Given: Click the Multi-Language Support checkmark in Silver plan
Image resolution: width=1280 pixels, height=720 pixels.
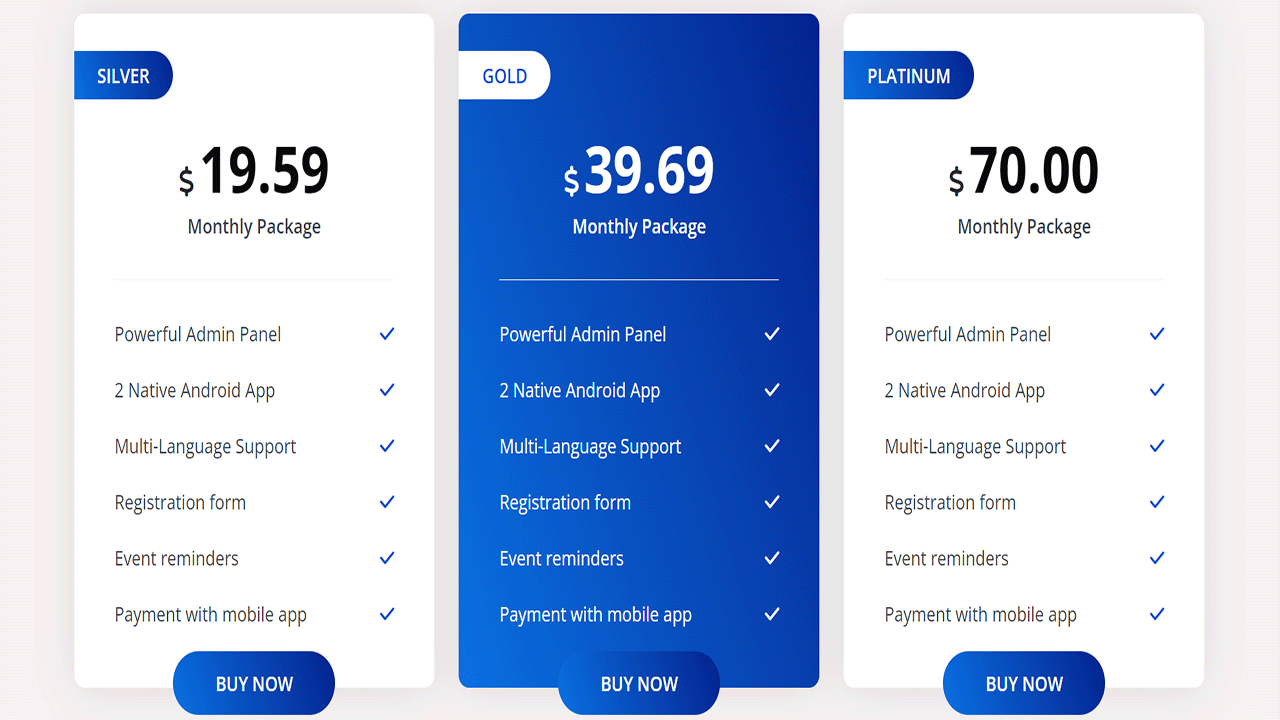Looking at the screenshot, I should click(x=386, y=446).
